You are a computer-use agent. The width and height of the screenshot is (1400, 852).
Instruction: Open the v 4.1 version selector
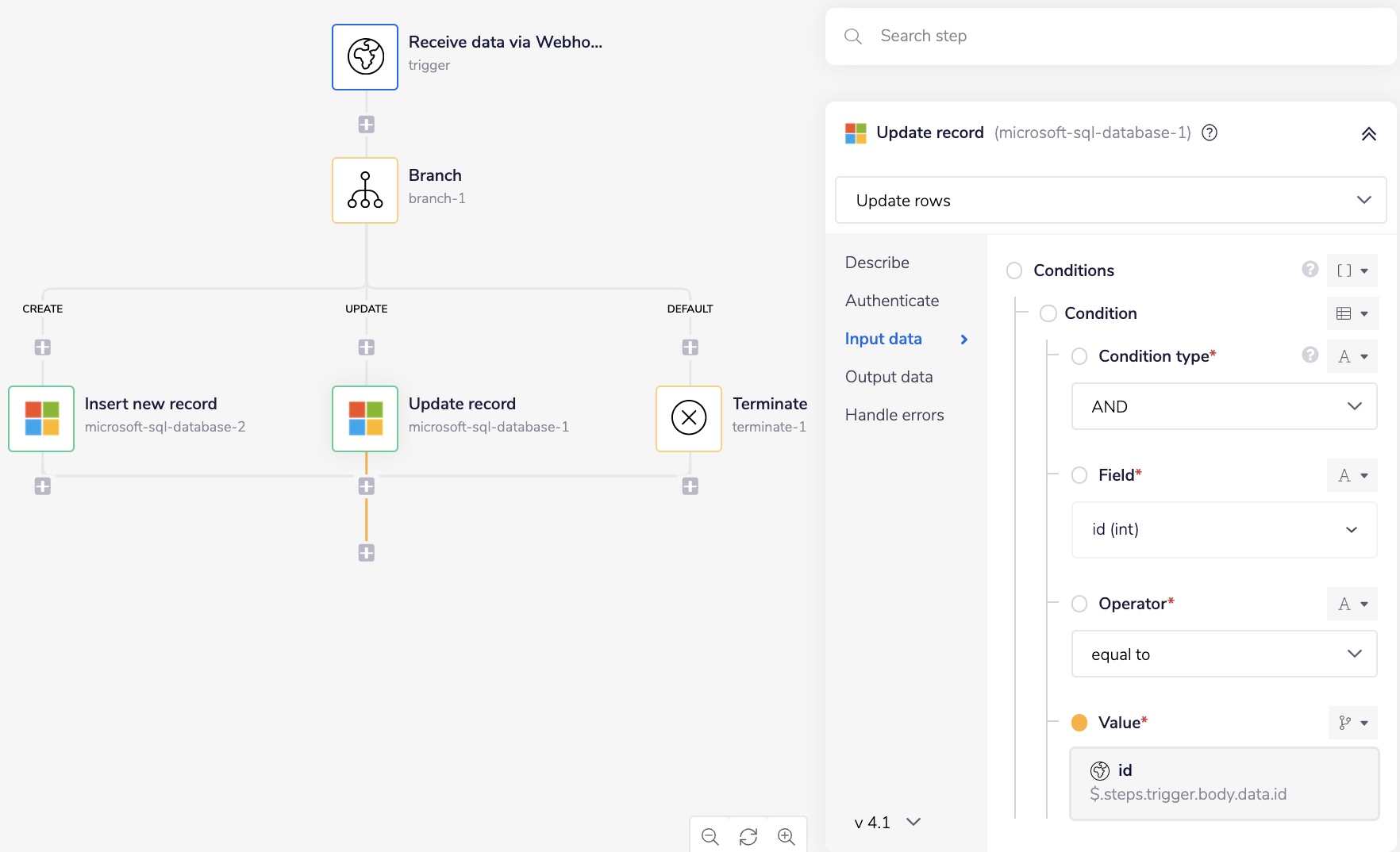tap(887, 823)
